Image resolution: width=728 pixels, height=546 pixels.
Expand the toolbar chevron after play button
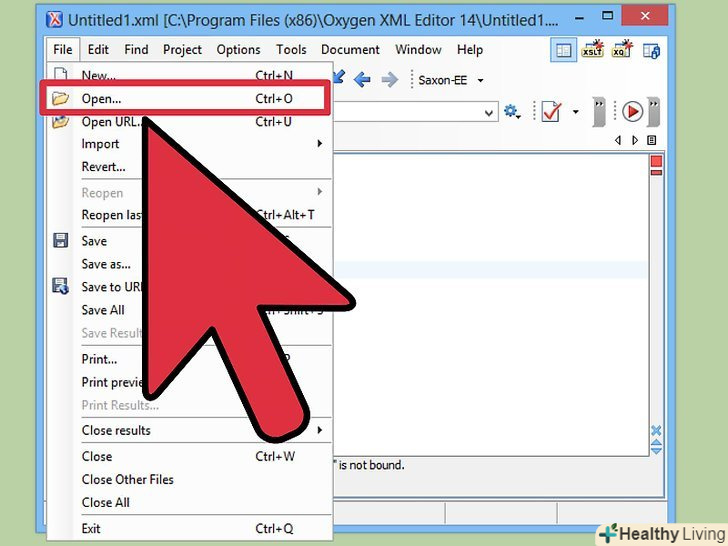coord(654,112)
